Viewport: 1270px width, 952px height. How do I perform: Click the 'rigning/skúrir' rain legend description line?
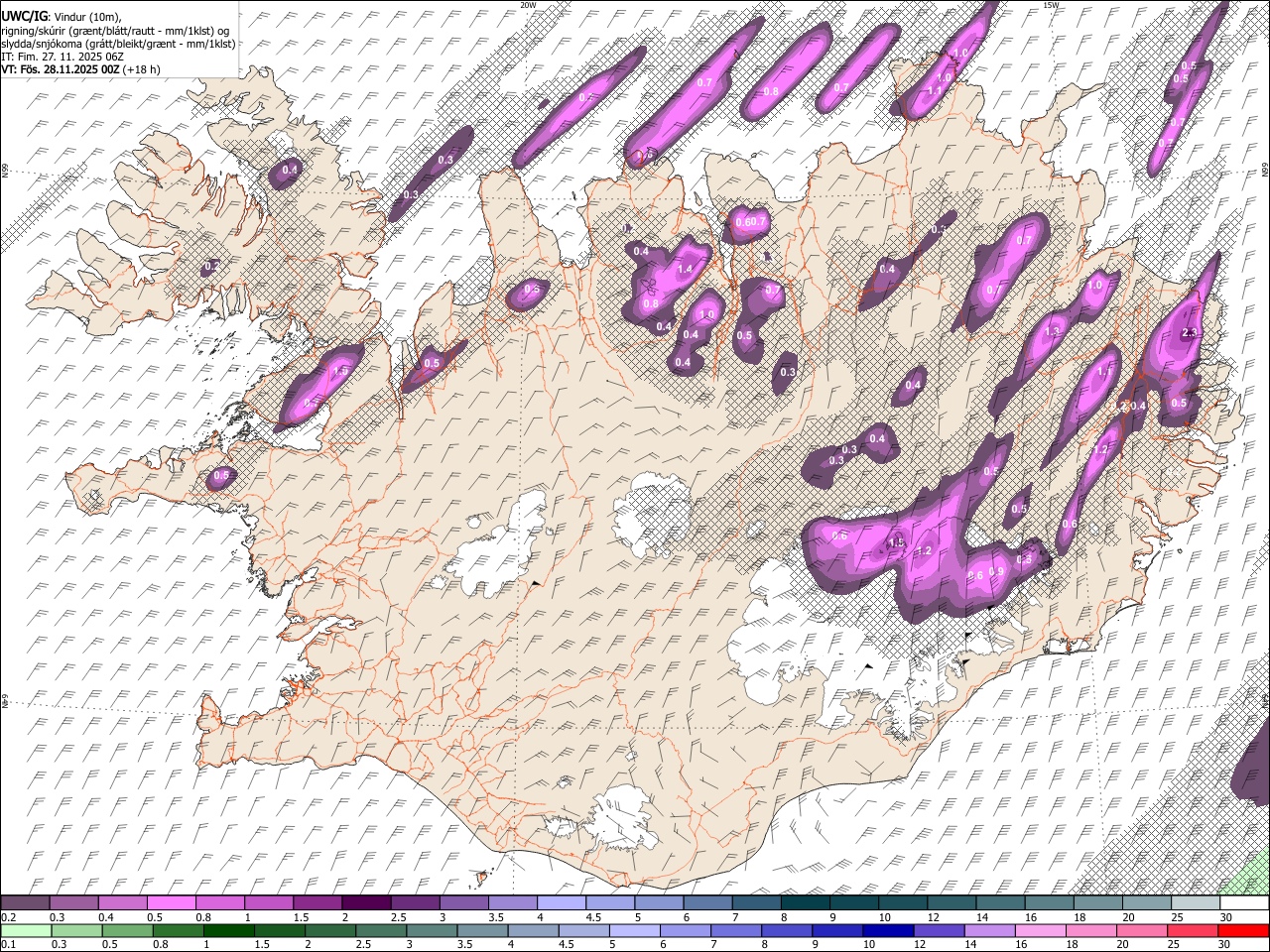point(115,30)
